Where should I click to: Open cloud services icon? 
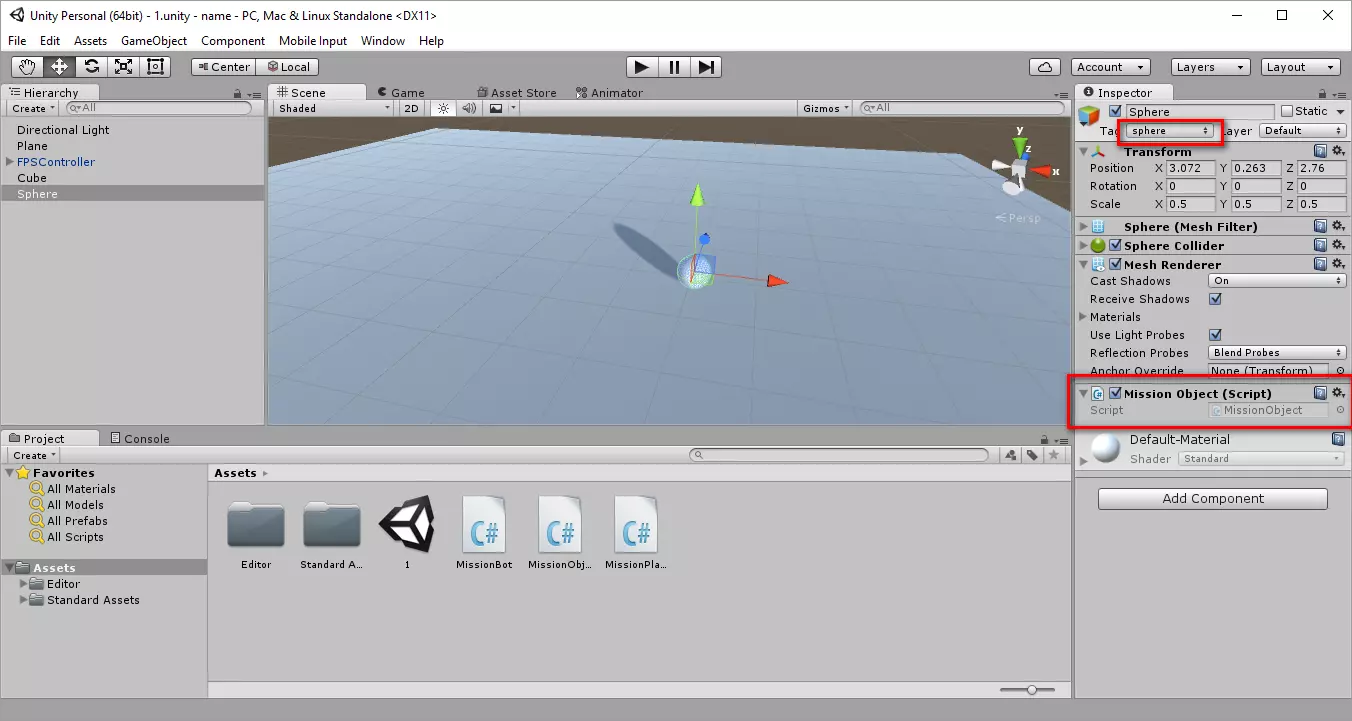tap(1045, 67)
